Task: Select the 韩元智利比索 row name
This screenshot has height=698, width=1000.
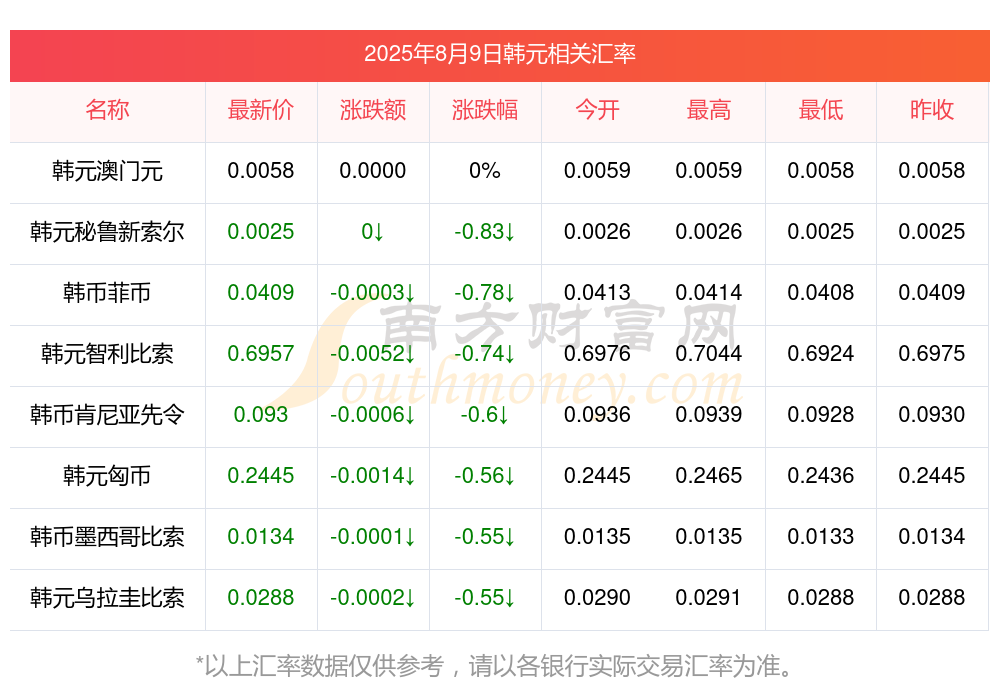Action: click(107, 353)
